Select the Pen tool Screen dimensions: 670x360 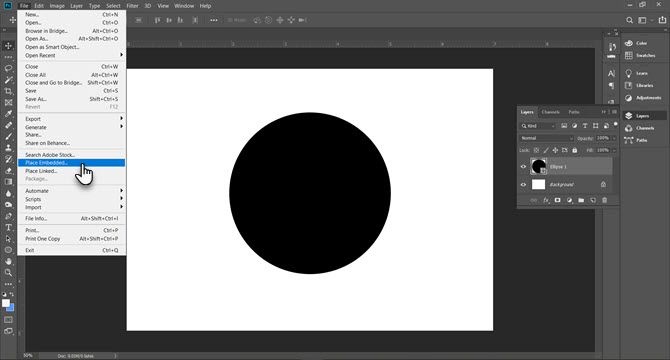[8, 216]
